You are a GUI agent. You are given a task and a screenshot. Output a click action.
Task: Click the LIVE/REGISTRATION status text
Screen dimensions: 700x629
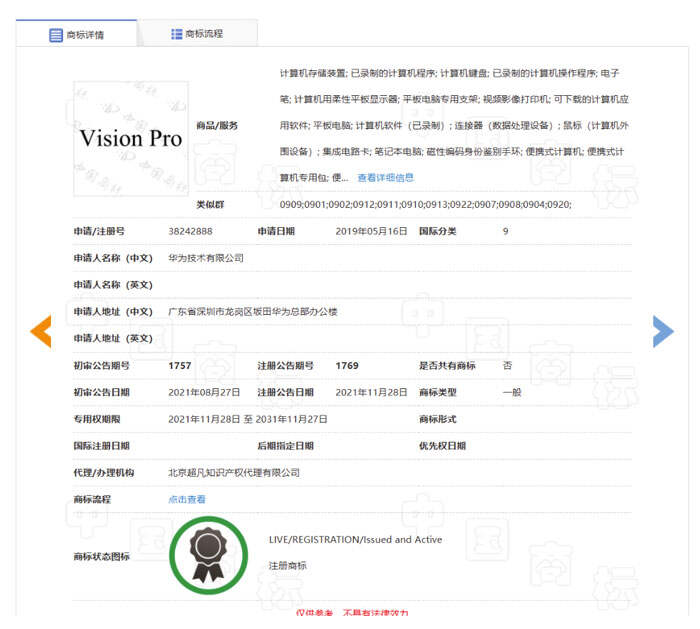[x=355, y=540]
